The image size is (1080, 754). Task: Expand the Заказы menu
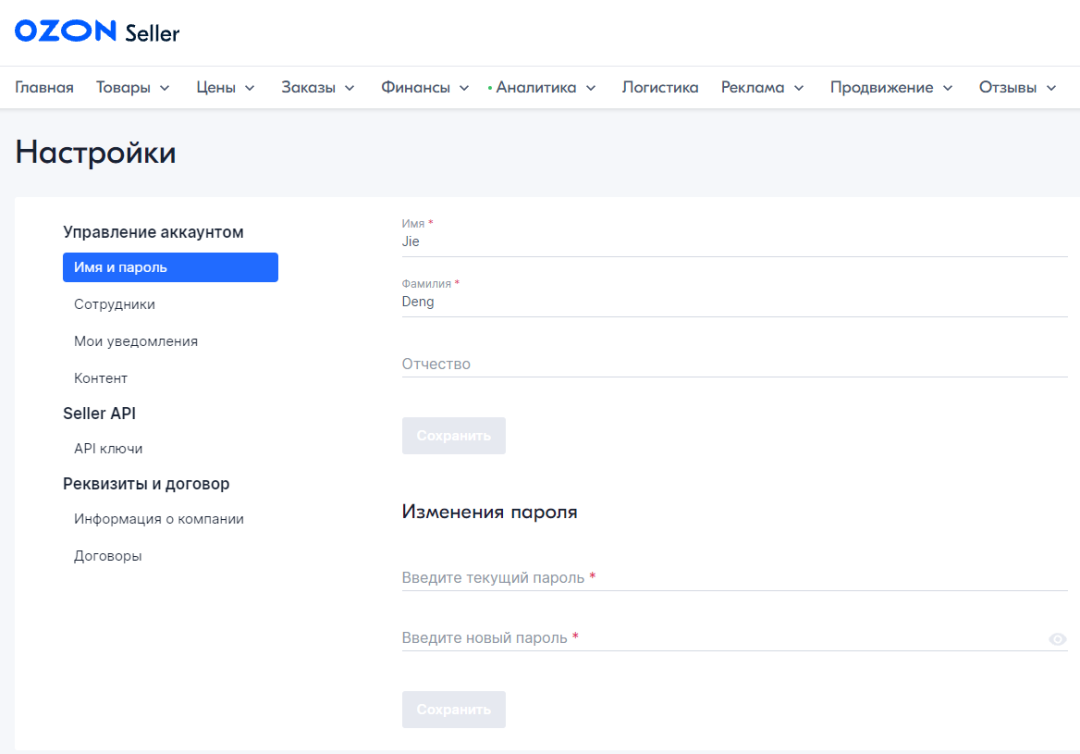[318, 88]
